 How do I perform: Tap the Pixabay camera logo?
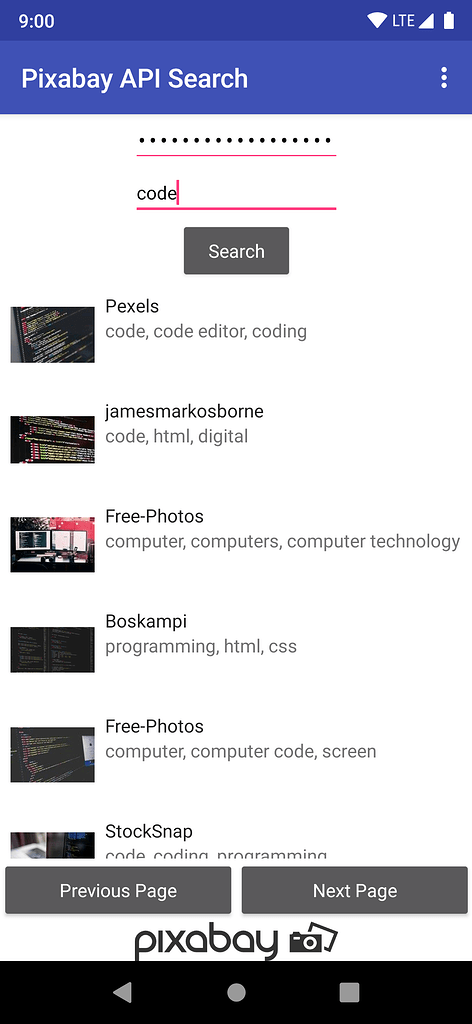point(236,941)
